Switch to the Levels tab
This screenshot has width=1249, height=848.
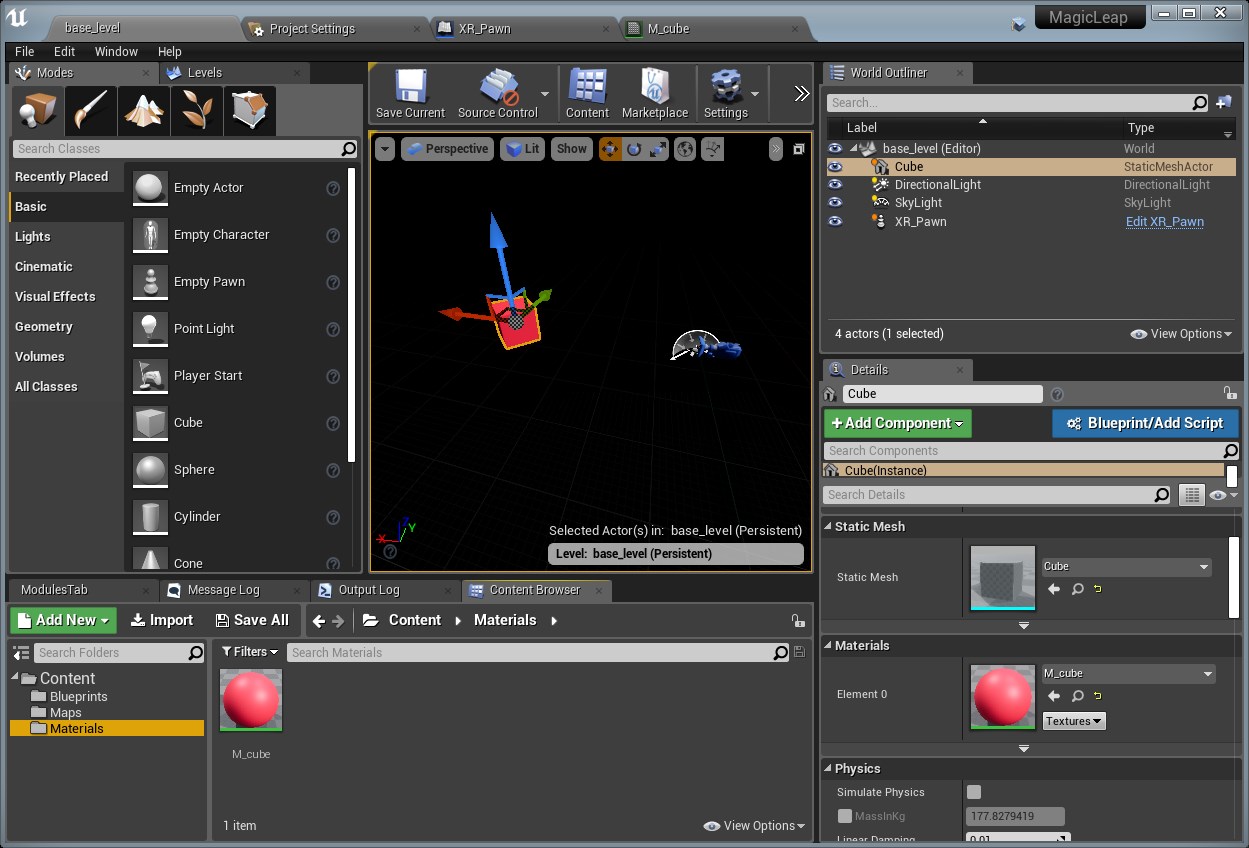(x=205, y=73)
